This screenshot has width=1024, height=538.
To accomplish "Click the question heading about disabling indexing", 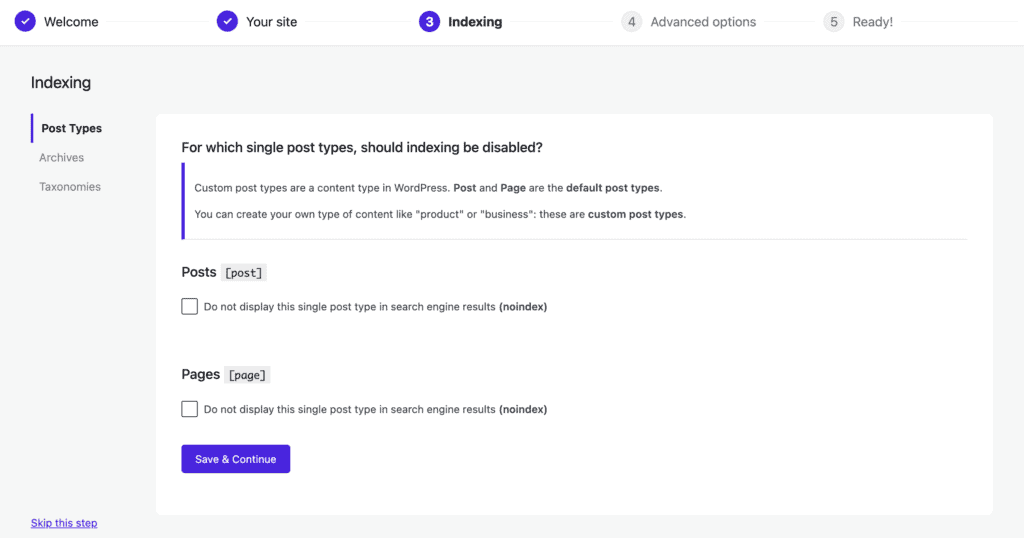I will coord(362,148).
